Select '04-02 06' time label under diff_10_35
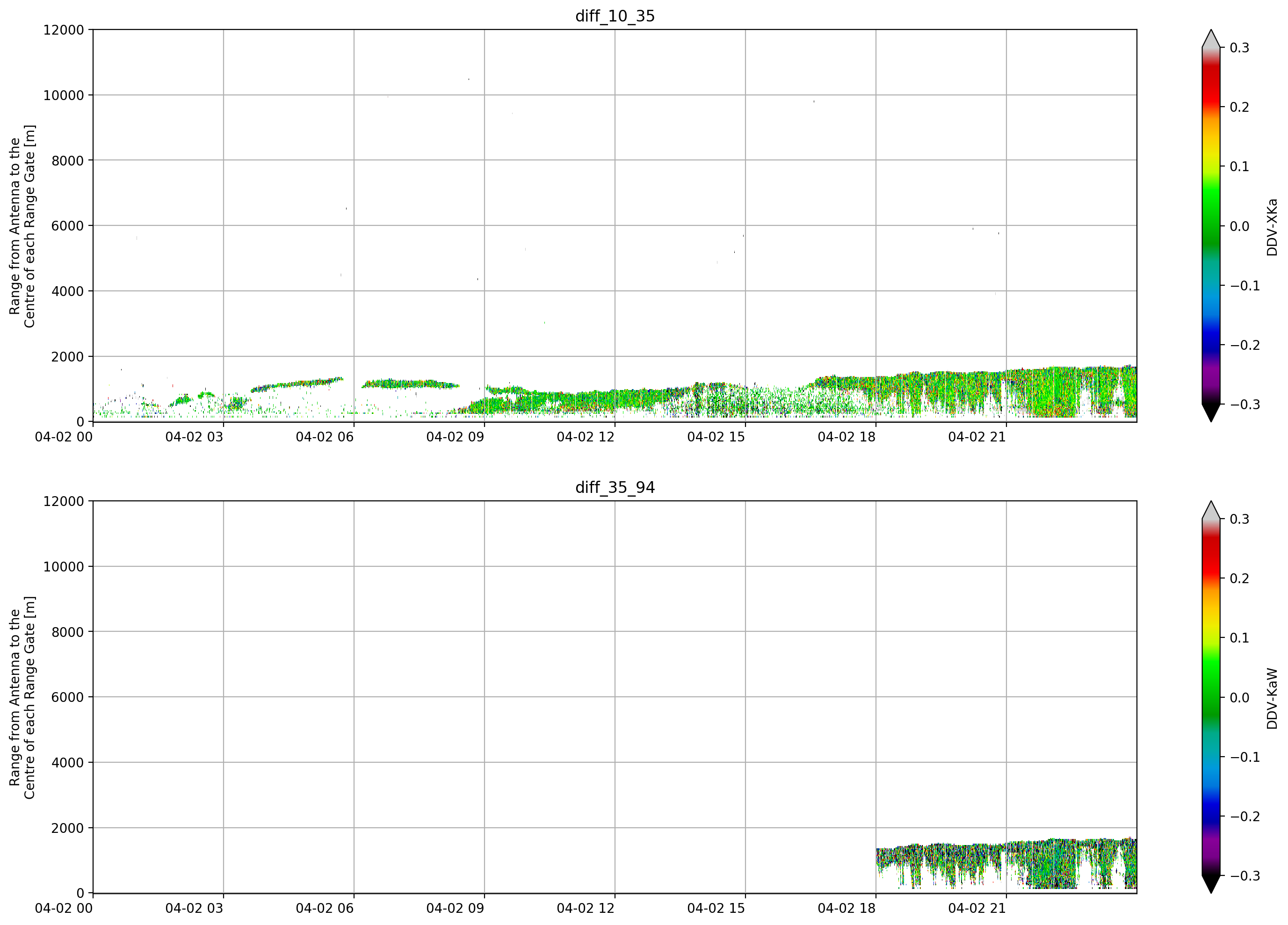Viewport: 1288px width, 925px height. coord(325,437)
